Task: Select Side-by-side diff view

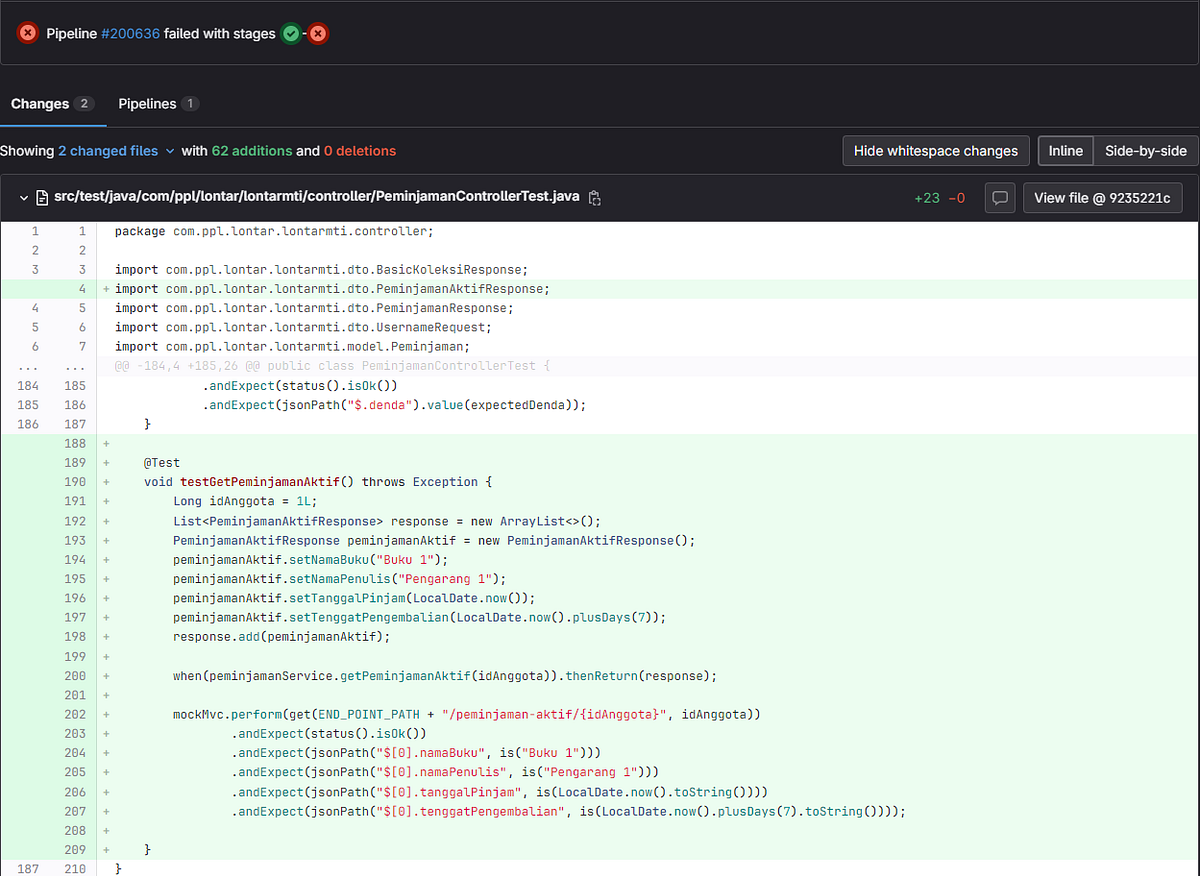Action: pos(1145,151)
